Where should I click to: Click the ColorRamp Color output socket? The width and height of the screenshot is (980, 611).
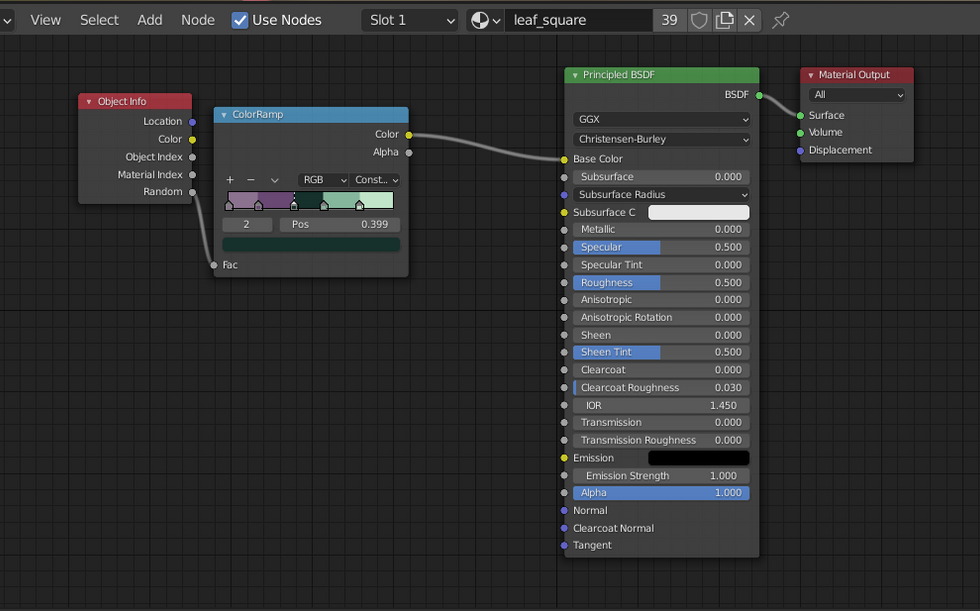(409, 135)
